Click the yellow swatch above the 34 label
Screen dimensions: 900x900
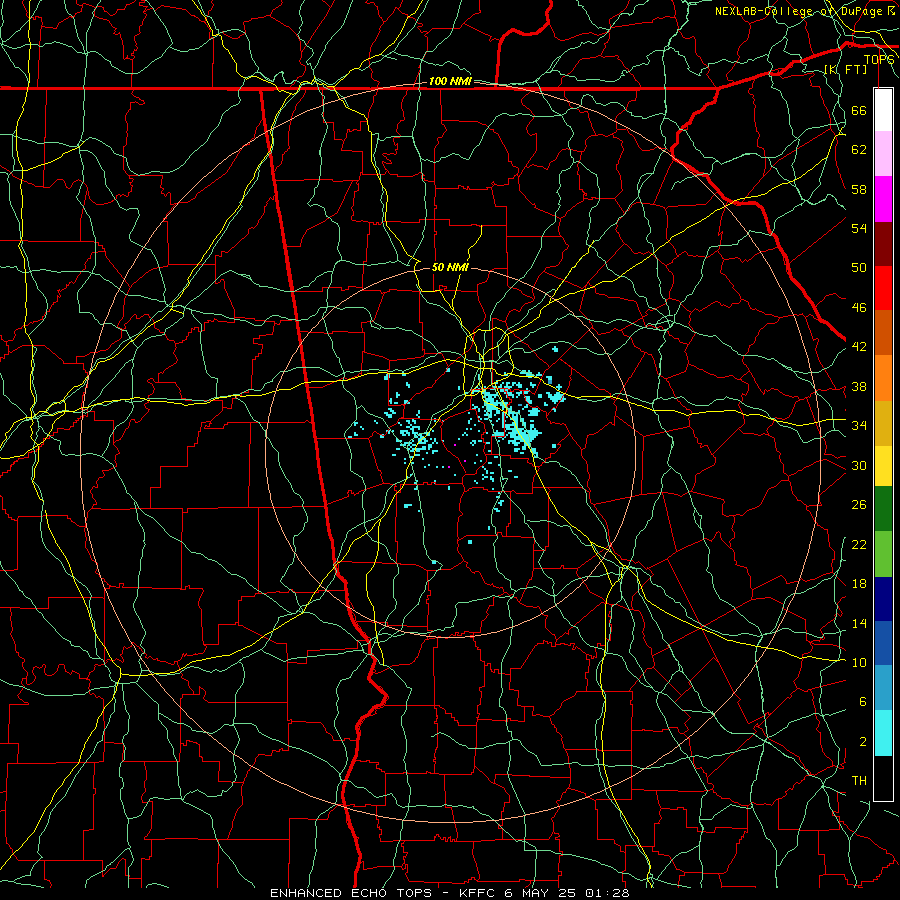tap(883, 466)
